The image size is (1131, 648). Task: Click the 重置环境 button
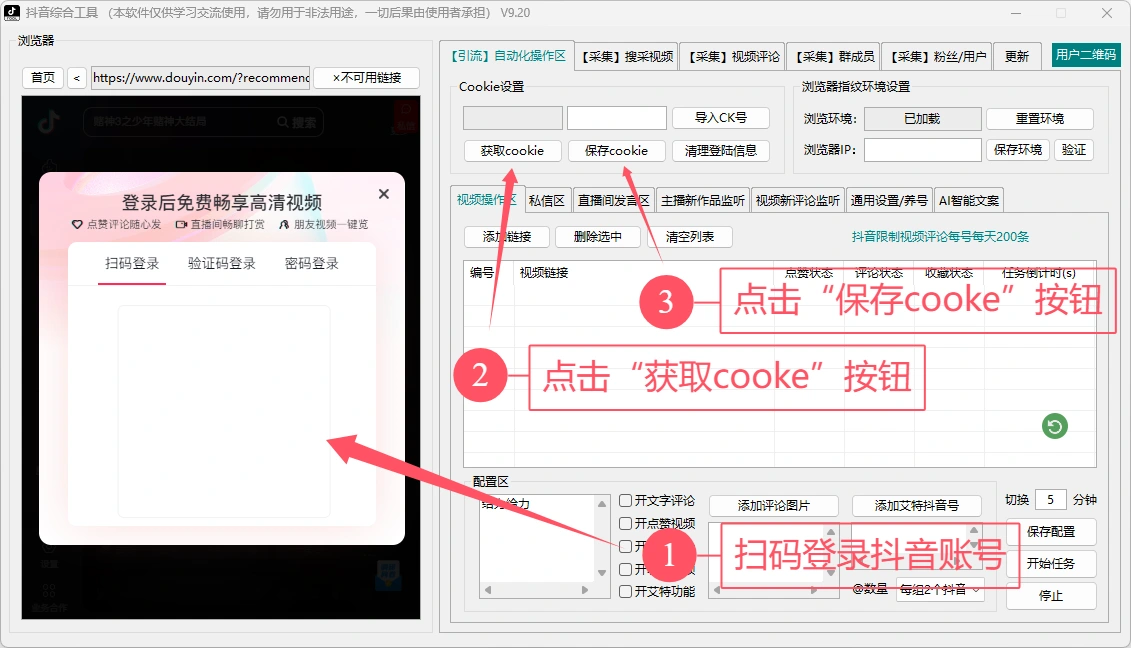[x=1039, y=118]
